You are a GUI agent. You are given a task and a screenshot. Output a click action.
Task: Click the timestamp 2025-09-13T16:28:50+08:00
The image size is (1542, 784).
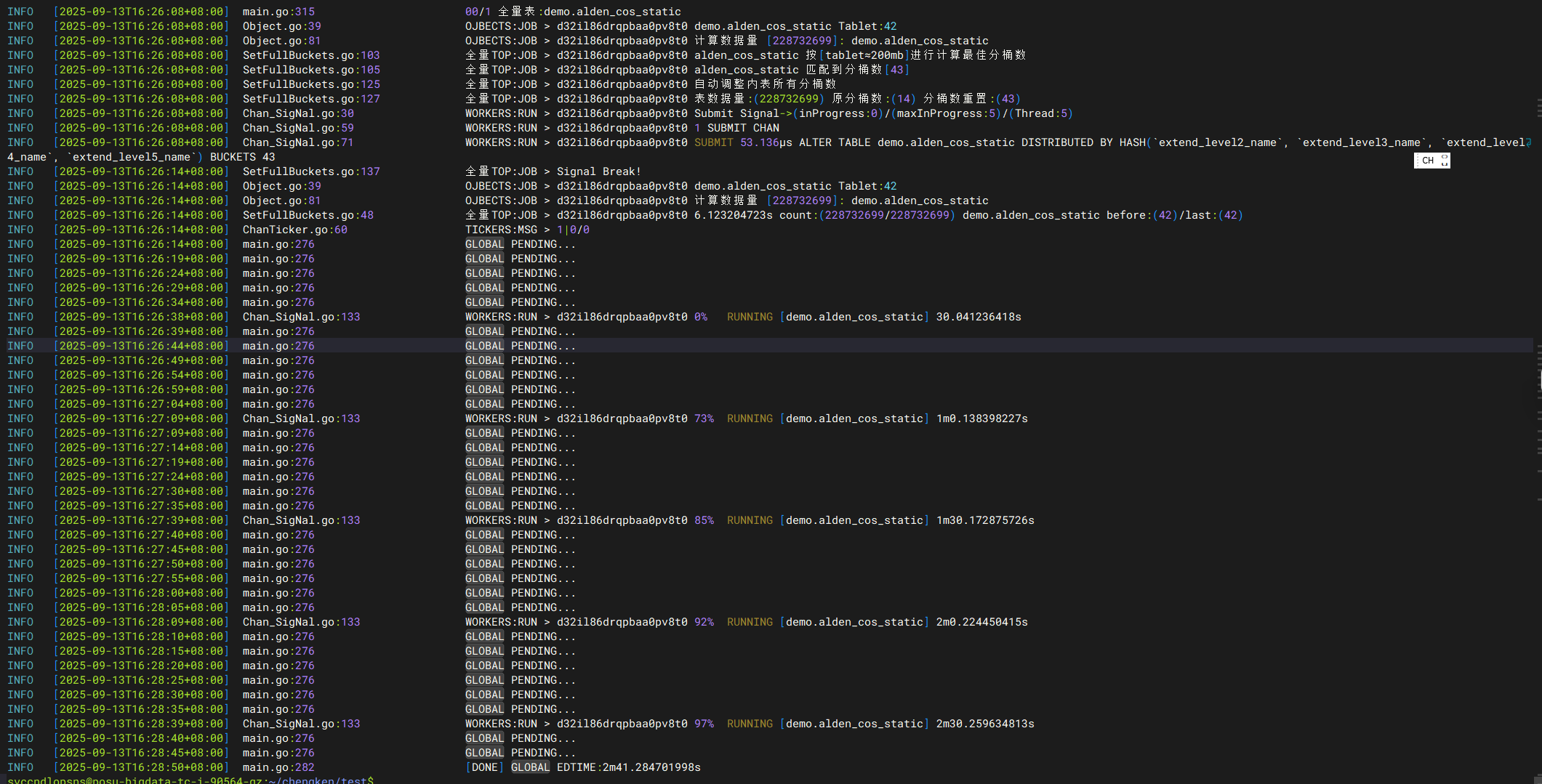click(141, 767)
